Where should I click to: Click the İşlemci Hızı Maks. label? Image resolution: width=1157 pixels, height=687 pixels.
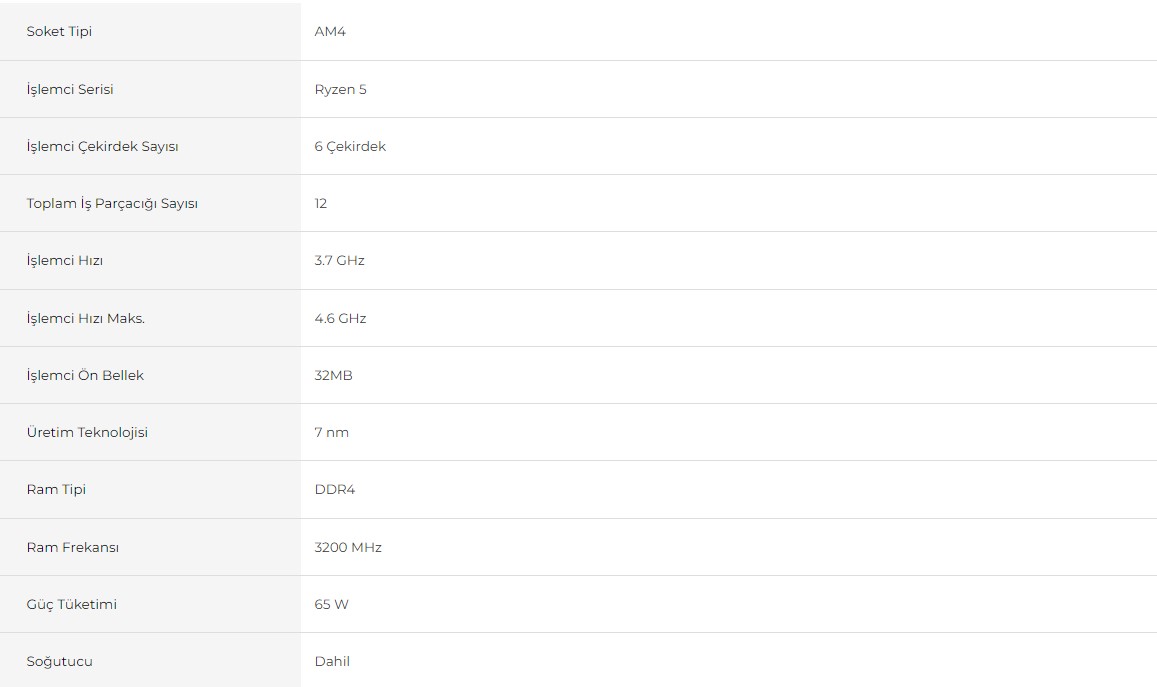[86, 318]
